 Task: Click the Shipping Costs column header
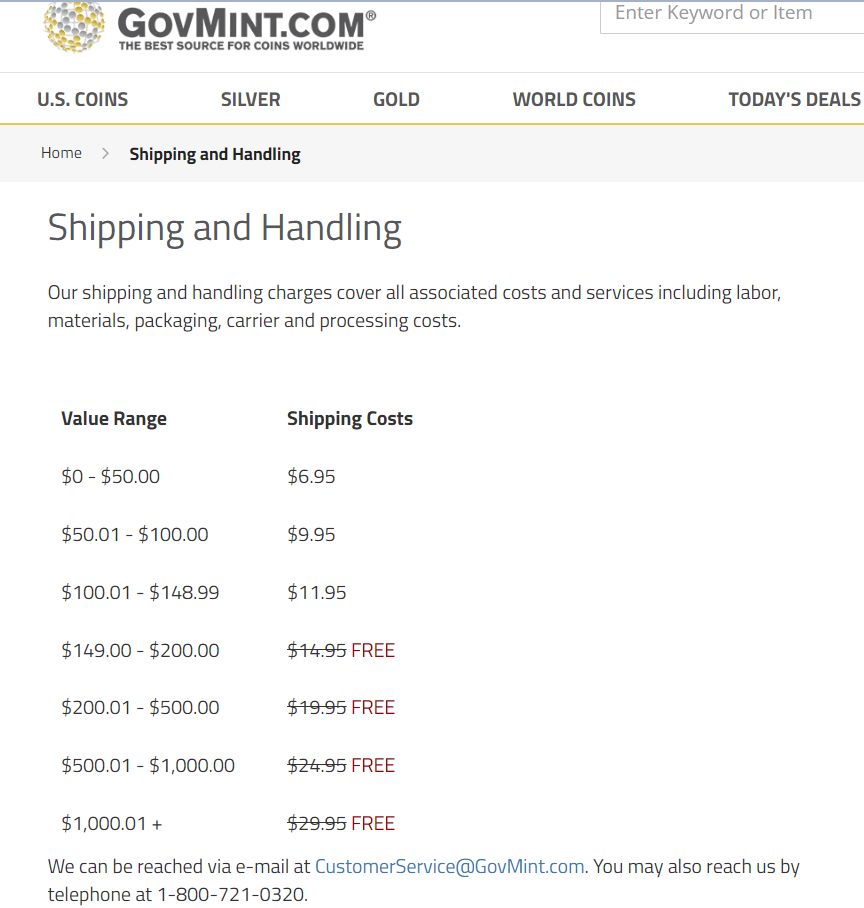click(350, 419)
